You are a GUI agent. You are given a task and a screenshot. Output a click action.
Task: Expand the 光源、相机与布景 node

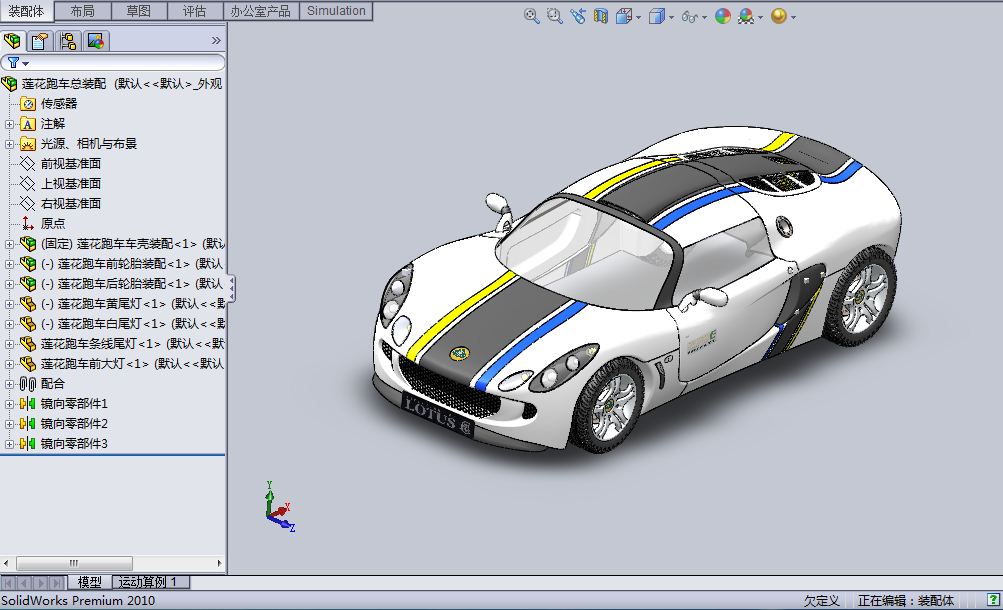click(9, 144)
